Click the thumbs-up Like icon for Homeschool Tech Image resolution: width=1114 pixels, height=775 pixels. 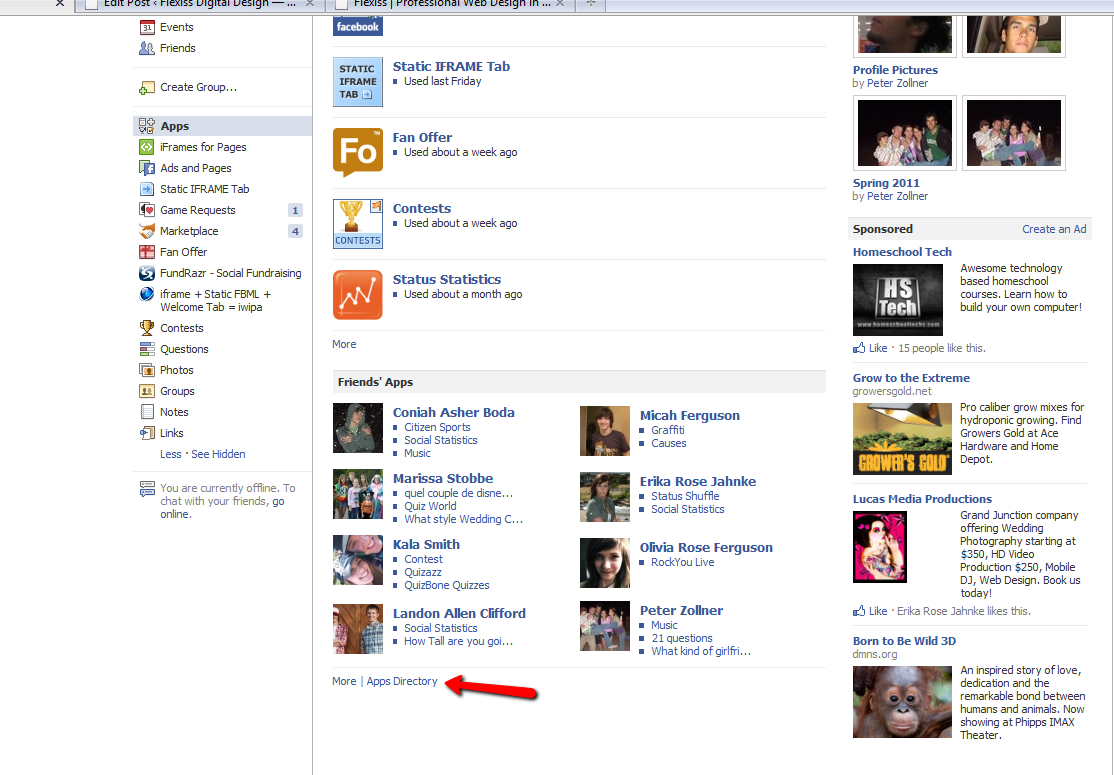tap(860, 348)
